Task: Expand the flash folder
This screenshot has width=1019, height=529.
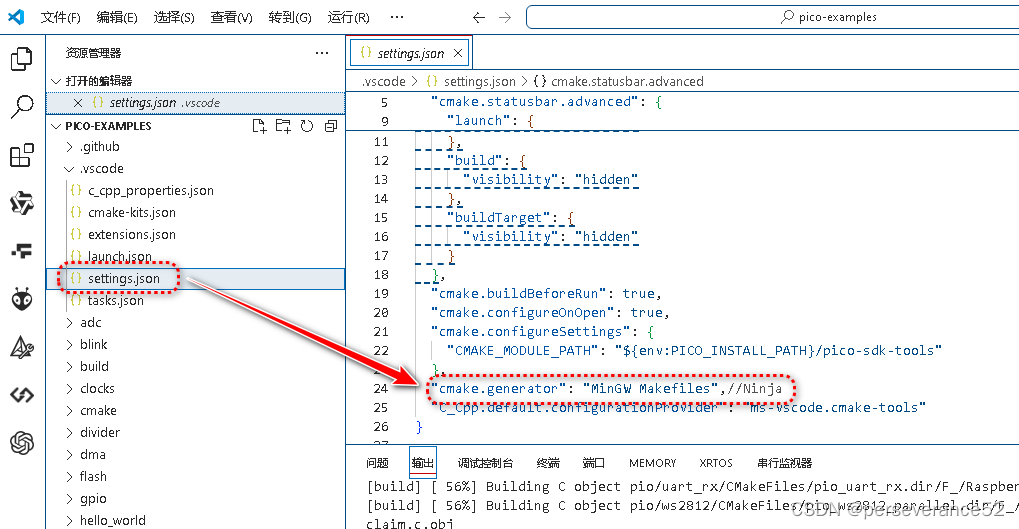Action: [70, 476]
